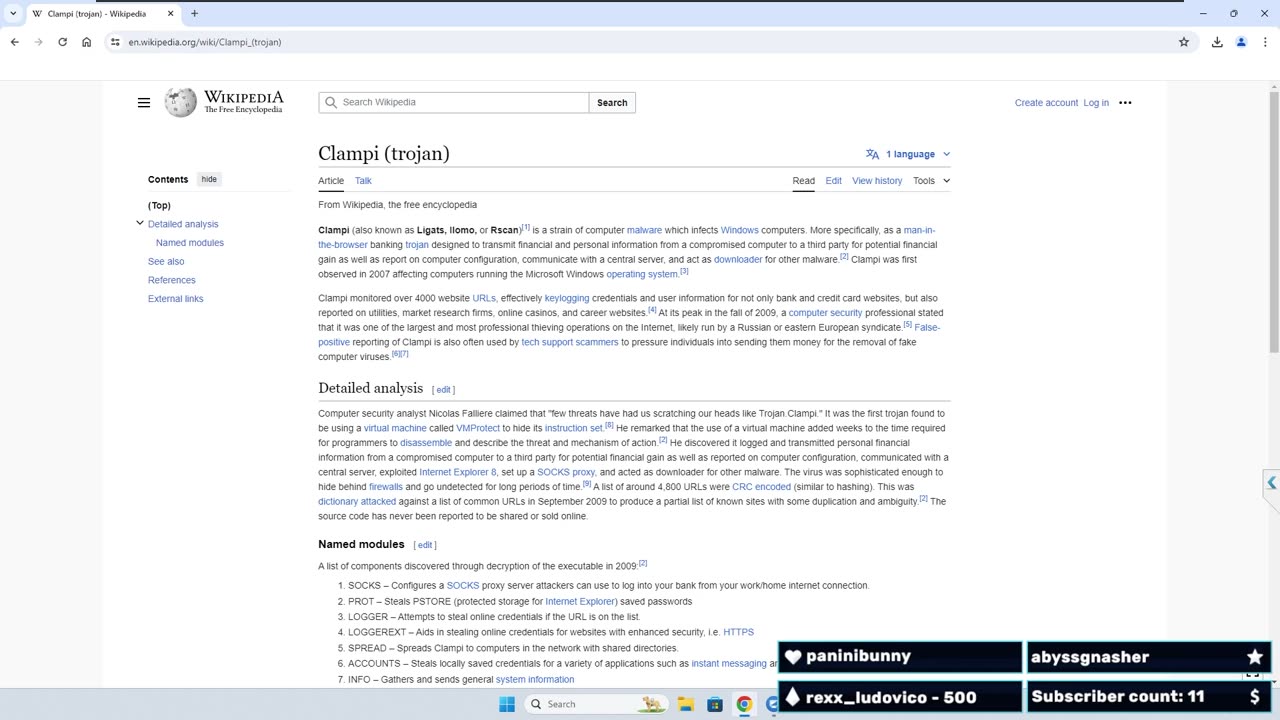Focus the Search Wikipedia input field
This screenshot has width=1280, height=720.
click(x=454, y=103)
